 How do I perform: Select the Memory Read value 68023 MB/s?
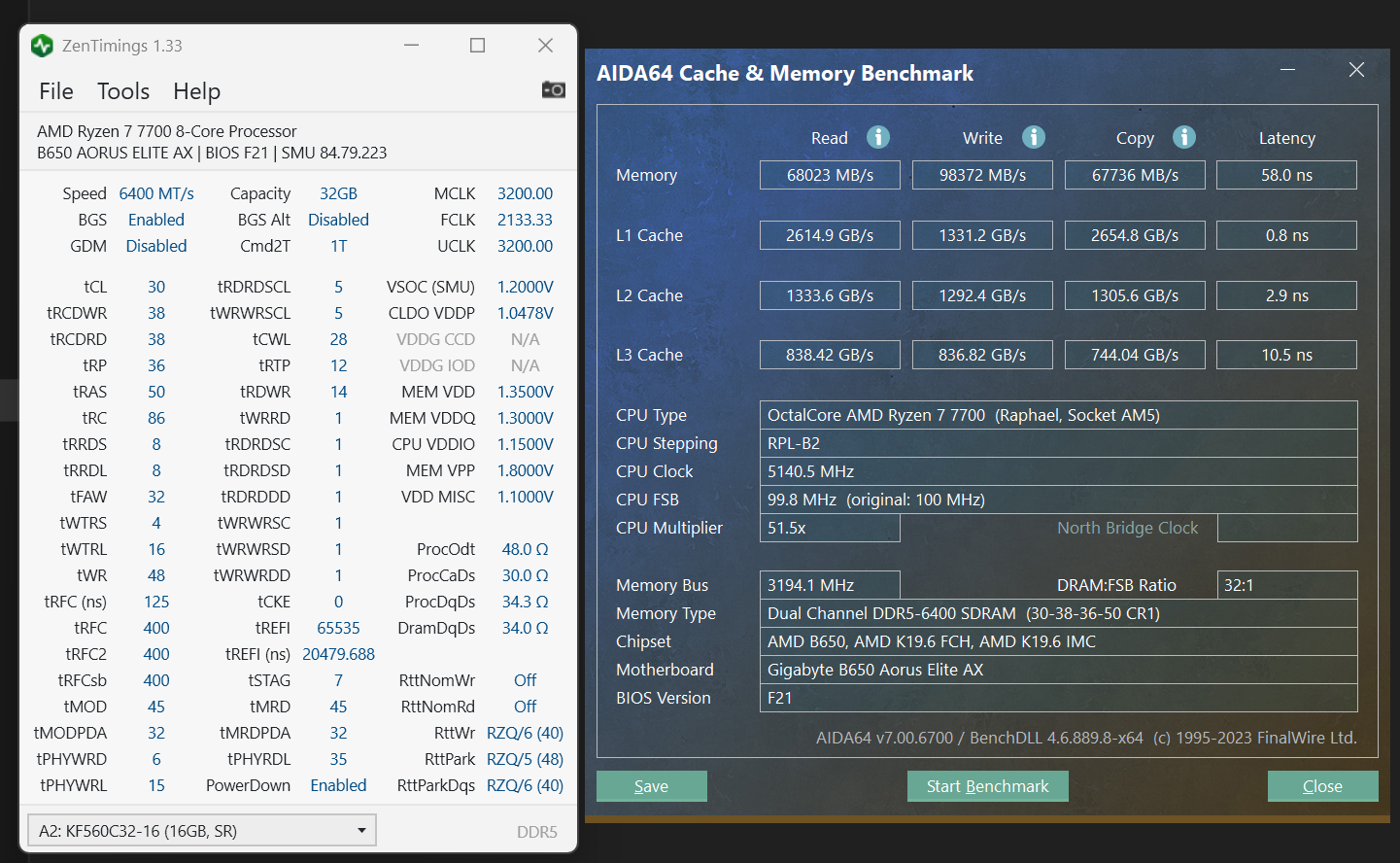830,175
